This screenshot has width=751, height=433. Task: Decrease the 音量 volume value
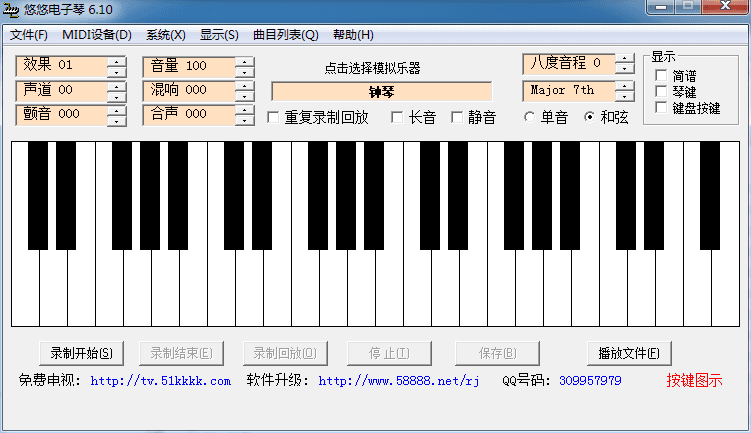point(245,72)
